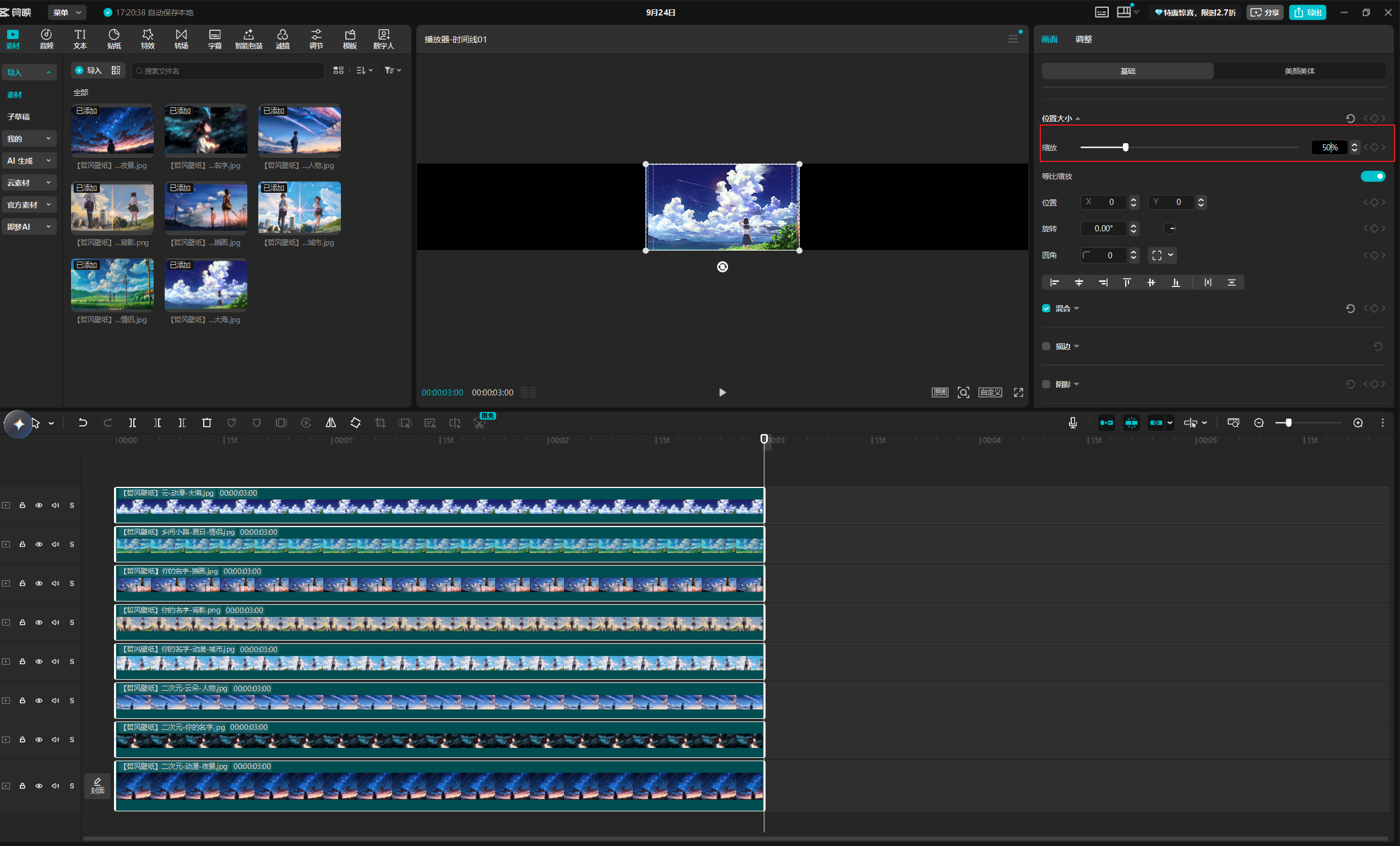
Task: Select the 滤镜 filters tool
Action: 283,39
